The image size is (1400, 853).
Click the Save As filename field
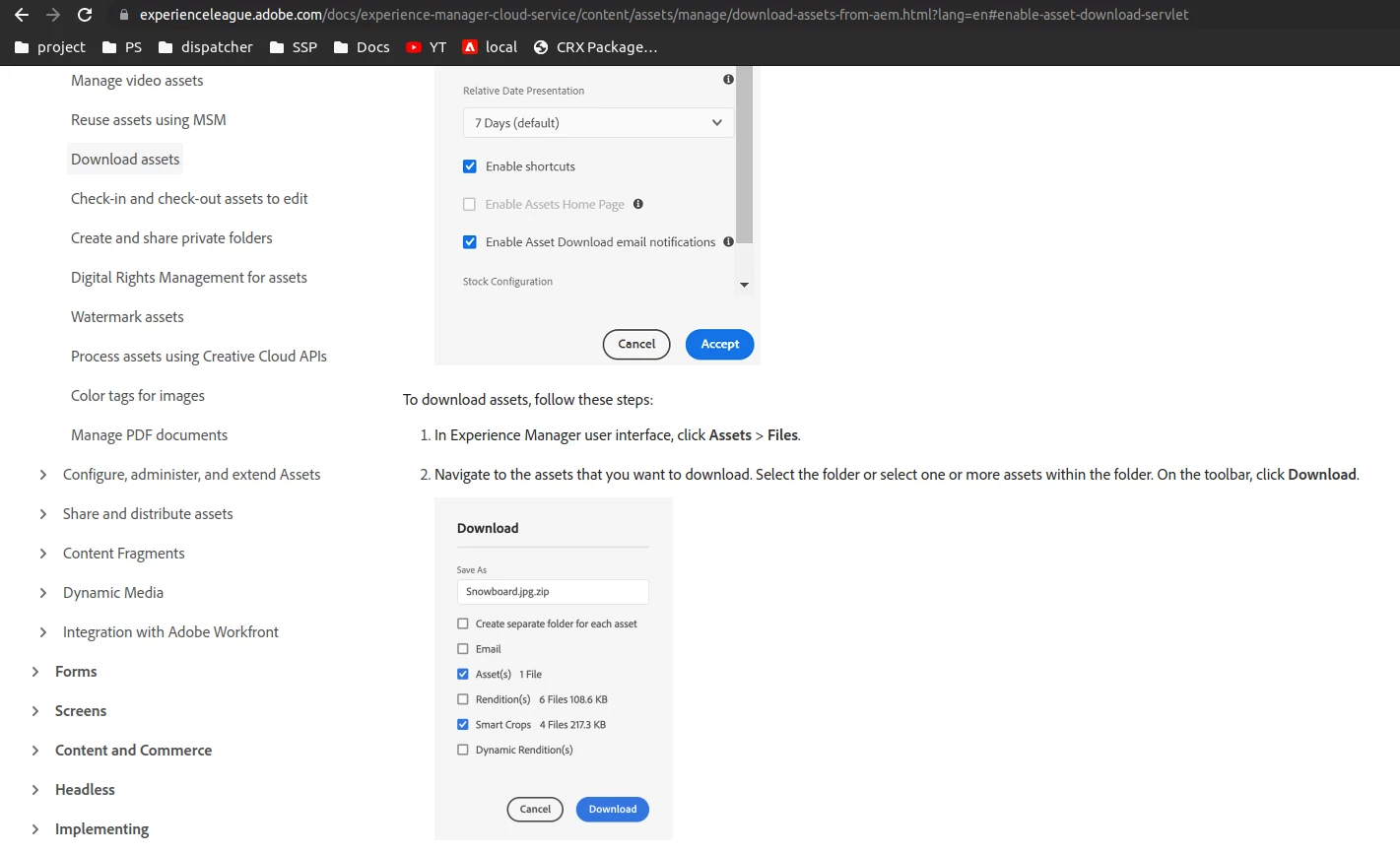tap(553, 592)
